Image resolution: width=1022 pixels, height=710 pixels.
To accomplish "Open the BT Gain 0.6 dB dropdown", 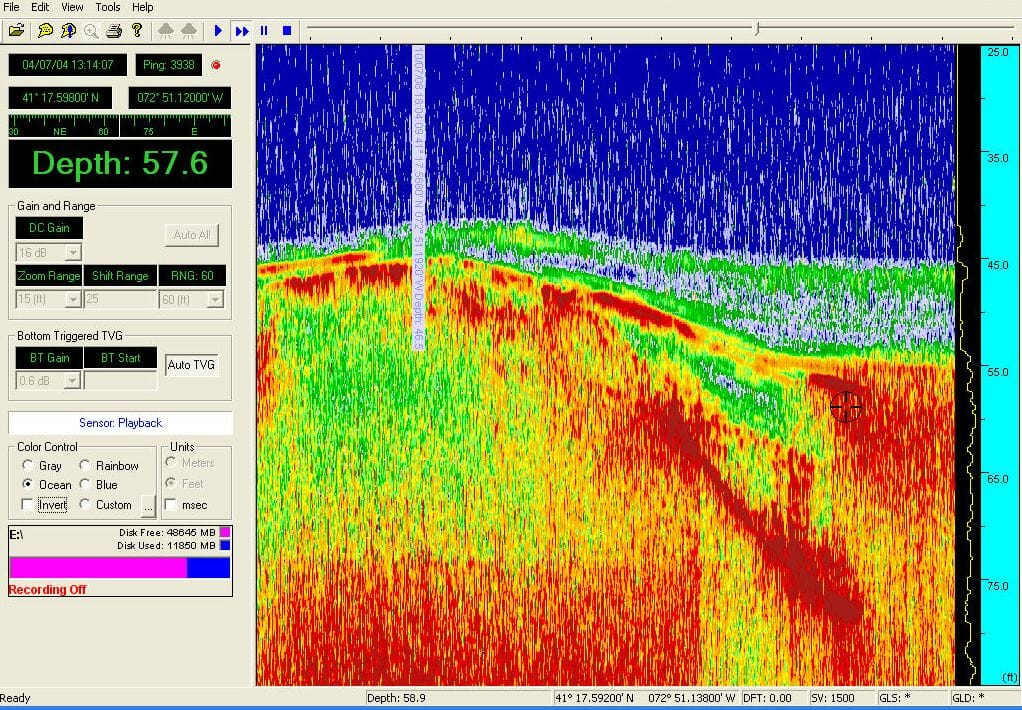I will pyautogui.click(x=74, y=380).
